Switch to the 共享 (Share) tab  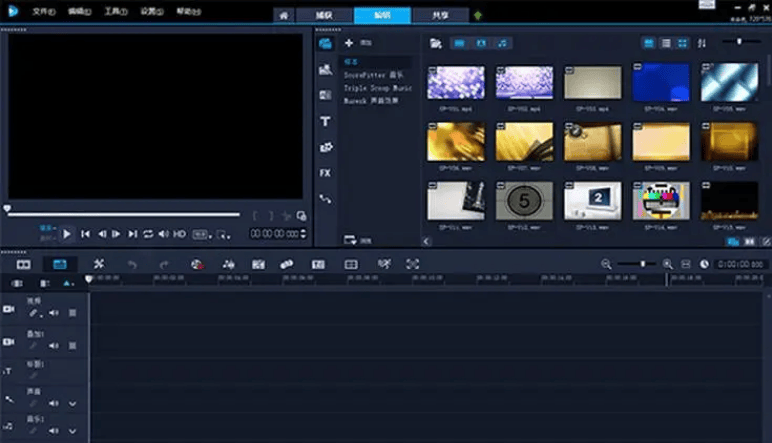[440, 16]
